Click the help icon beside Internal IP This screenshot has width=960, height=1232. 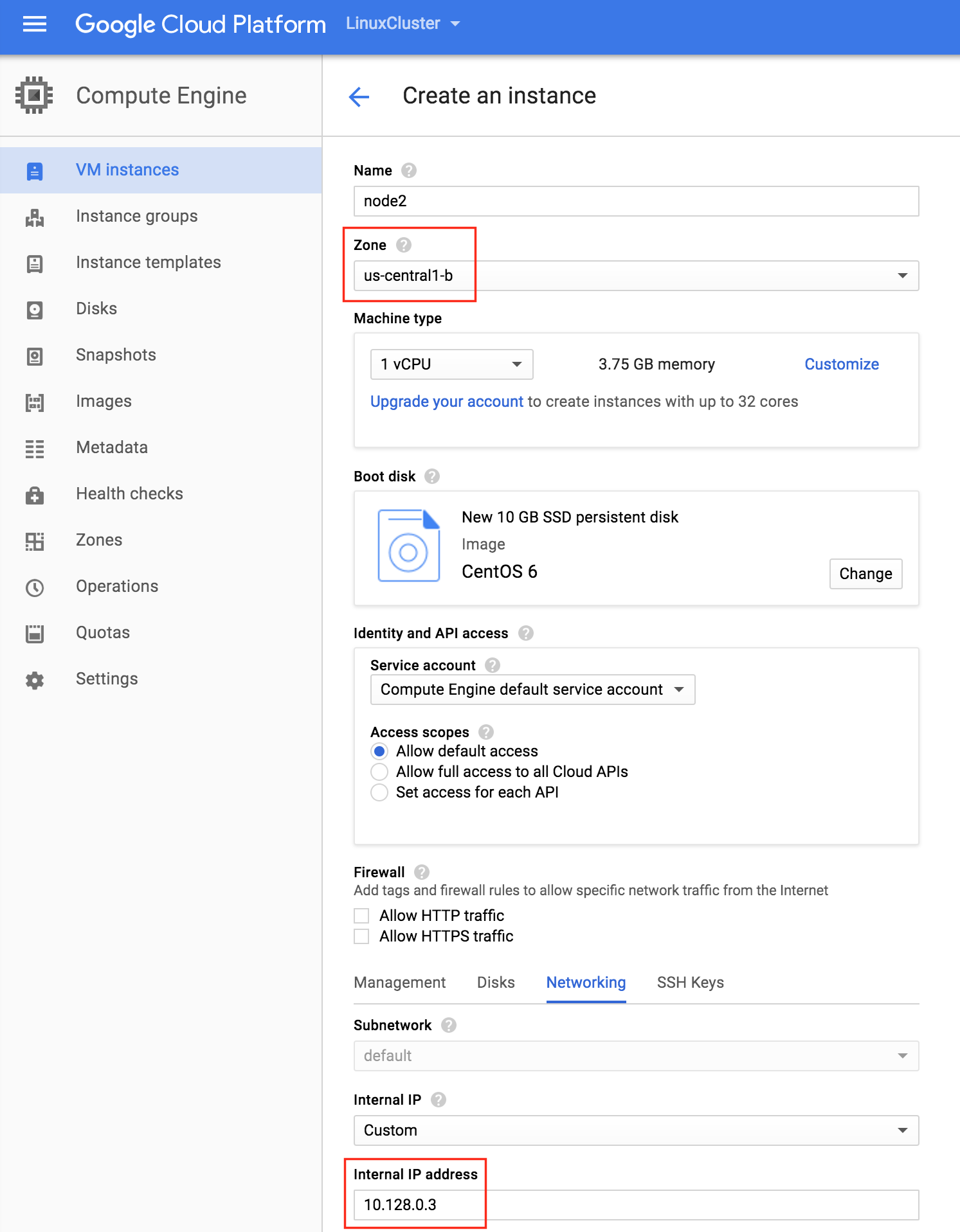coord(439,1100)
